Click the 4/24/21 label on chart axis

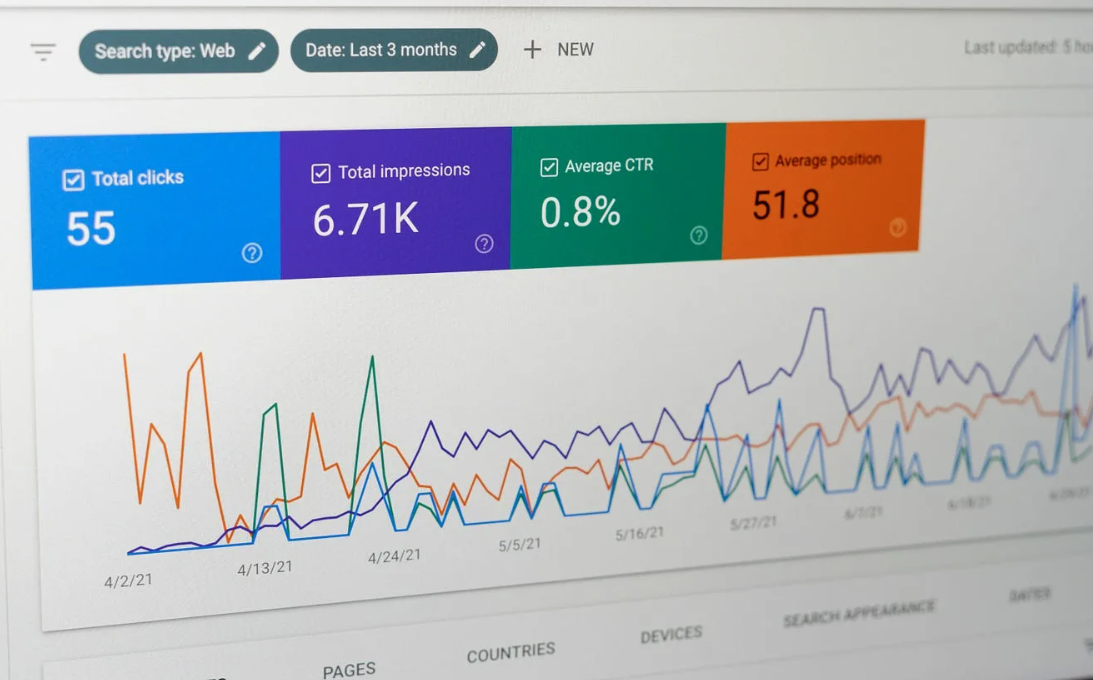(x=394, y=556)
